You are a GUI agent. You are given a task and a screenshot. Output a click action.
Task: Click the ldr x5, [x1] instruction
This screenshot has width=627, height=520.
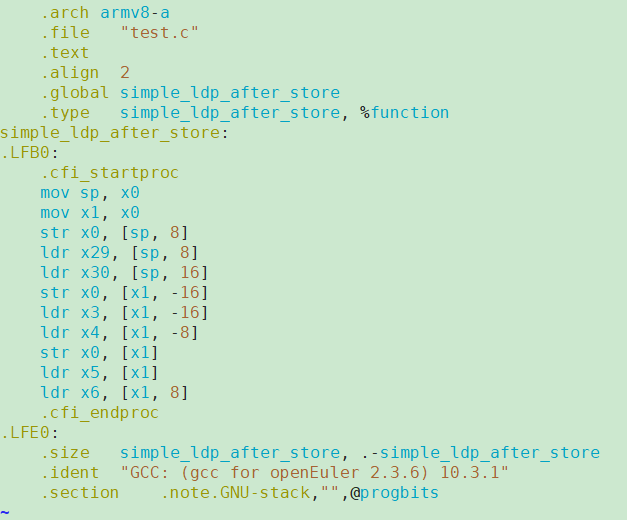click(x=100, y=373)
